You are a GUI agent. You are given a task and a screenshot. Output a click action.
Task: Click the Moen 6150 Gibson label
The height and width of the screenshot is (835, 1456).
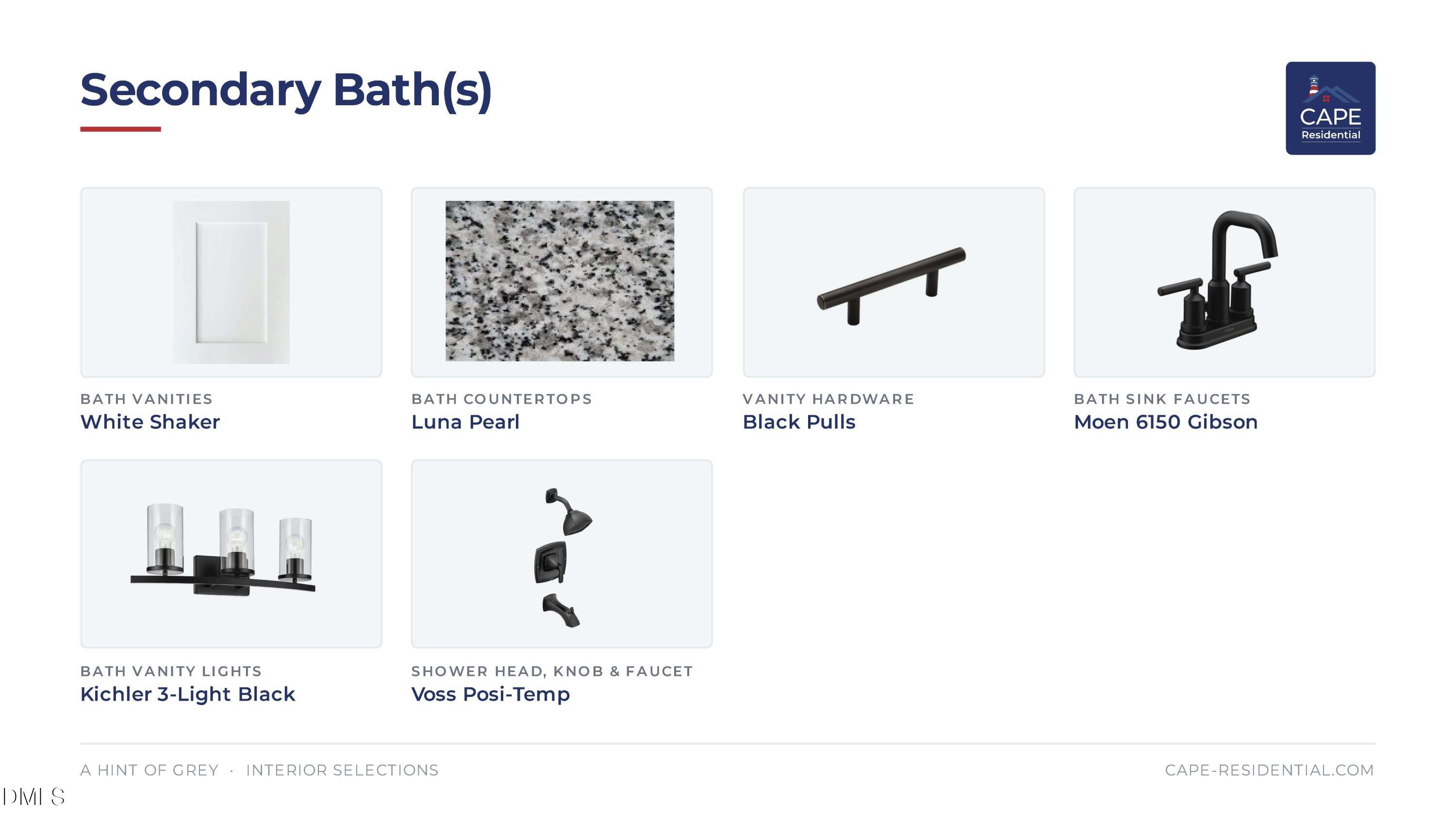(x=1166, y=422)
